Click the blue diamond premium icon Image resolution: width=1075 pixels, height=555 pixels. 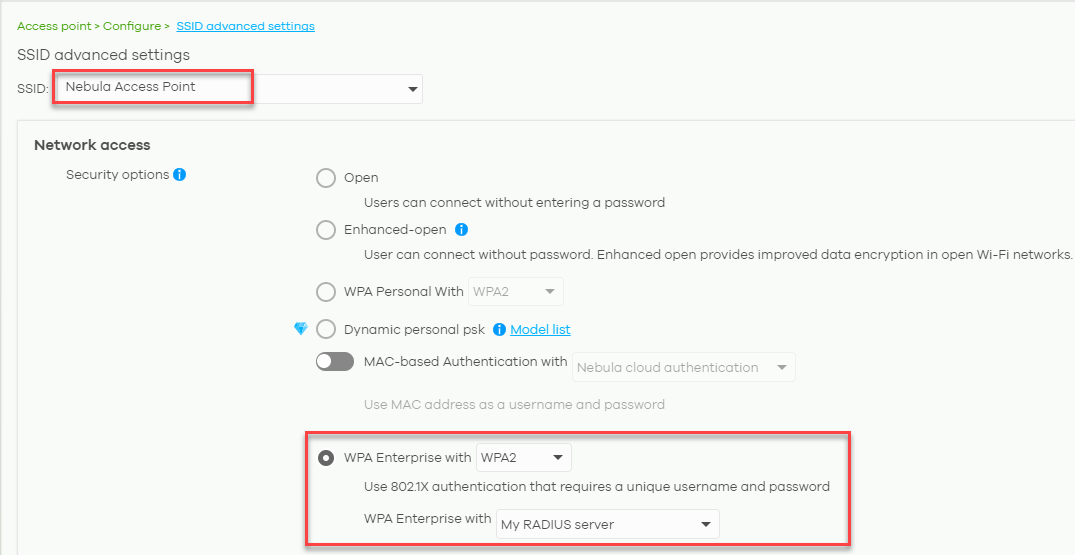pyautogui.click(x=301, y=329)
